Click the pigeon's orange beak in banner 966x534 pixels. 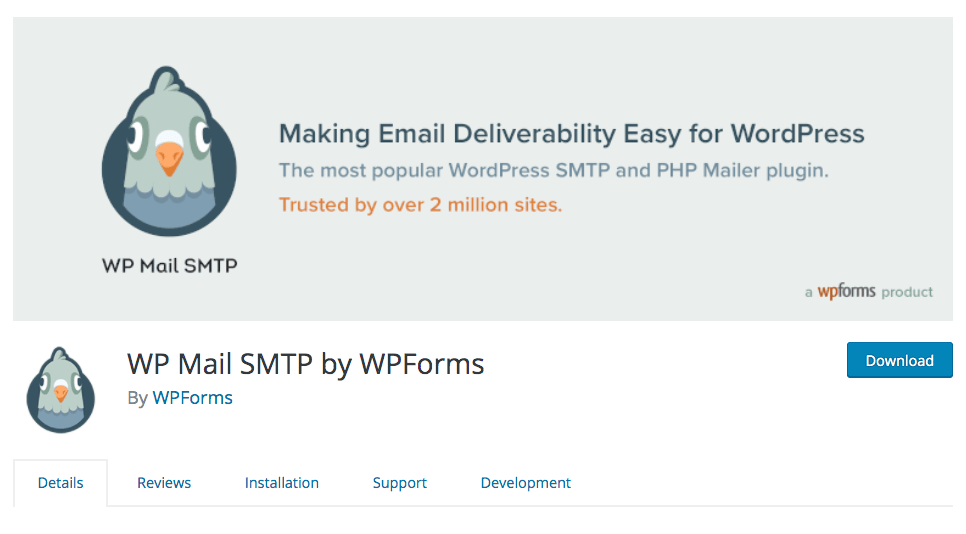pyautogui.click(x=169, y=158)
